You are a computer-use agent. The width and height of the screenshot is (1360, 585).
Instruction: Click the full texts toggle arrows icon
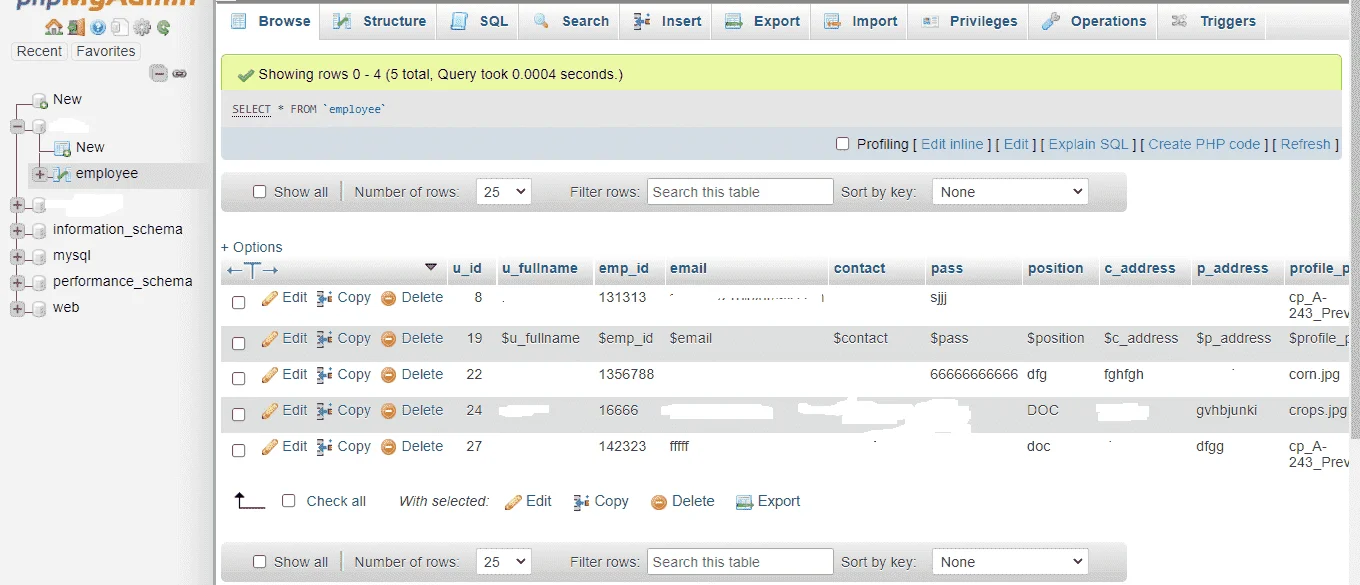pos(252,269)
